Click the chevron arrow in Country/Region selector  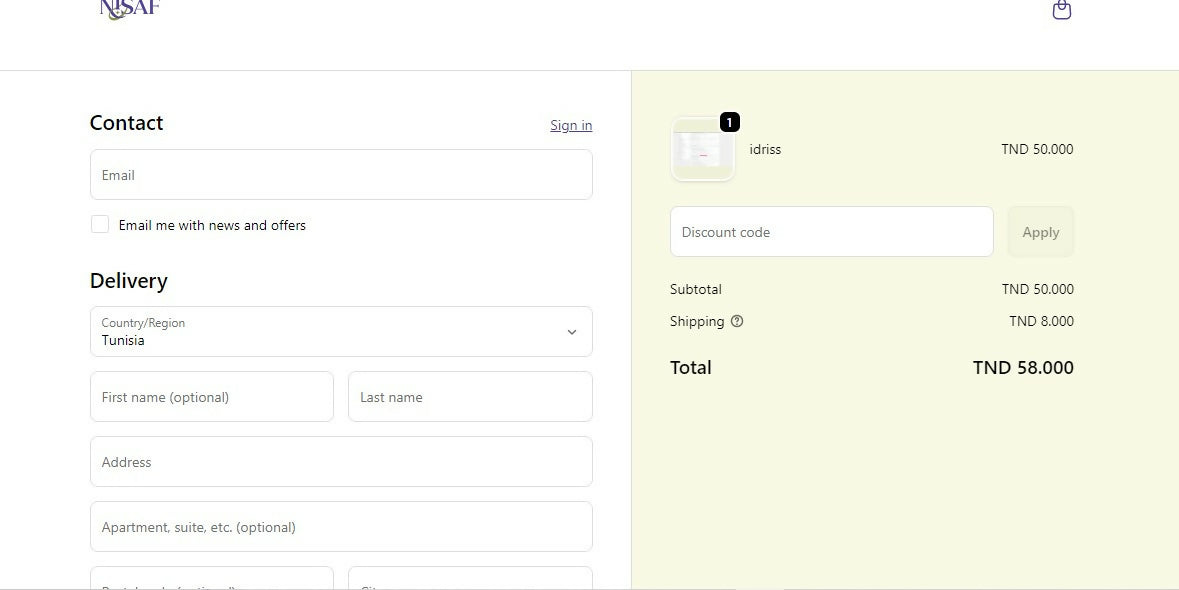(x=571, y=332)
